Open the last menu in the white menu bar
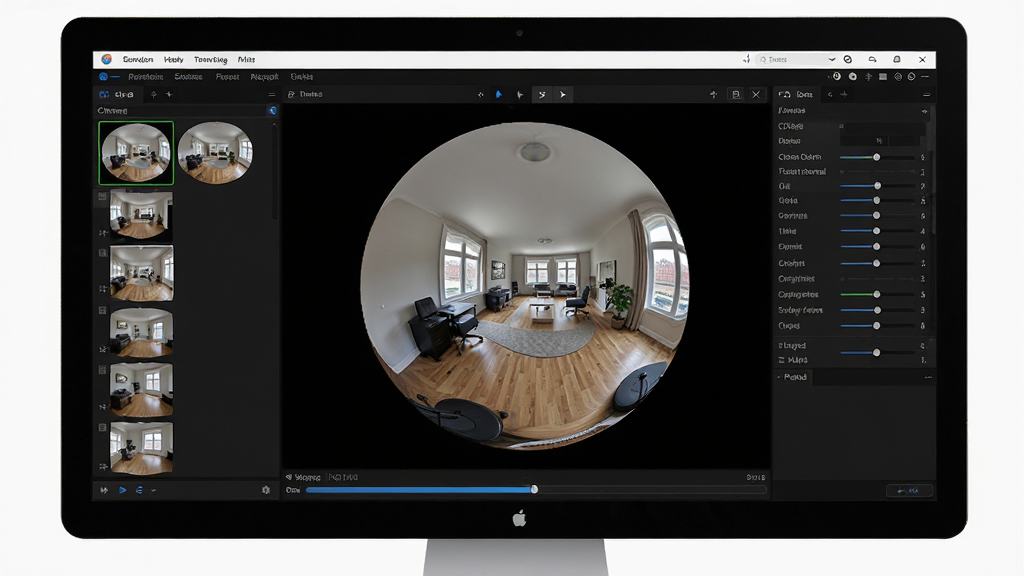 [x=246, y=59]
